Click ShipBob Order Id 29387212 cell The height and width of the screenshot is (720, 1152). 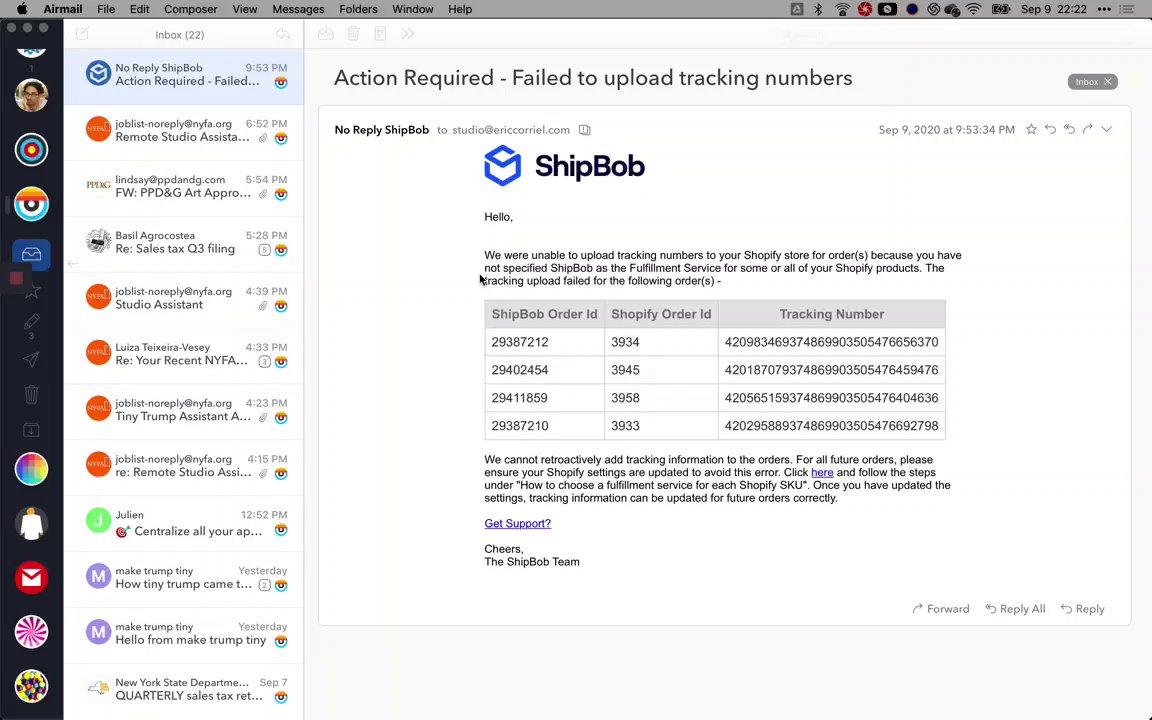point(544,342)
